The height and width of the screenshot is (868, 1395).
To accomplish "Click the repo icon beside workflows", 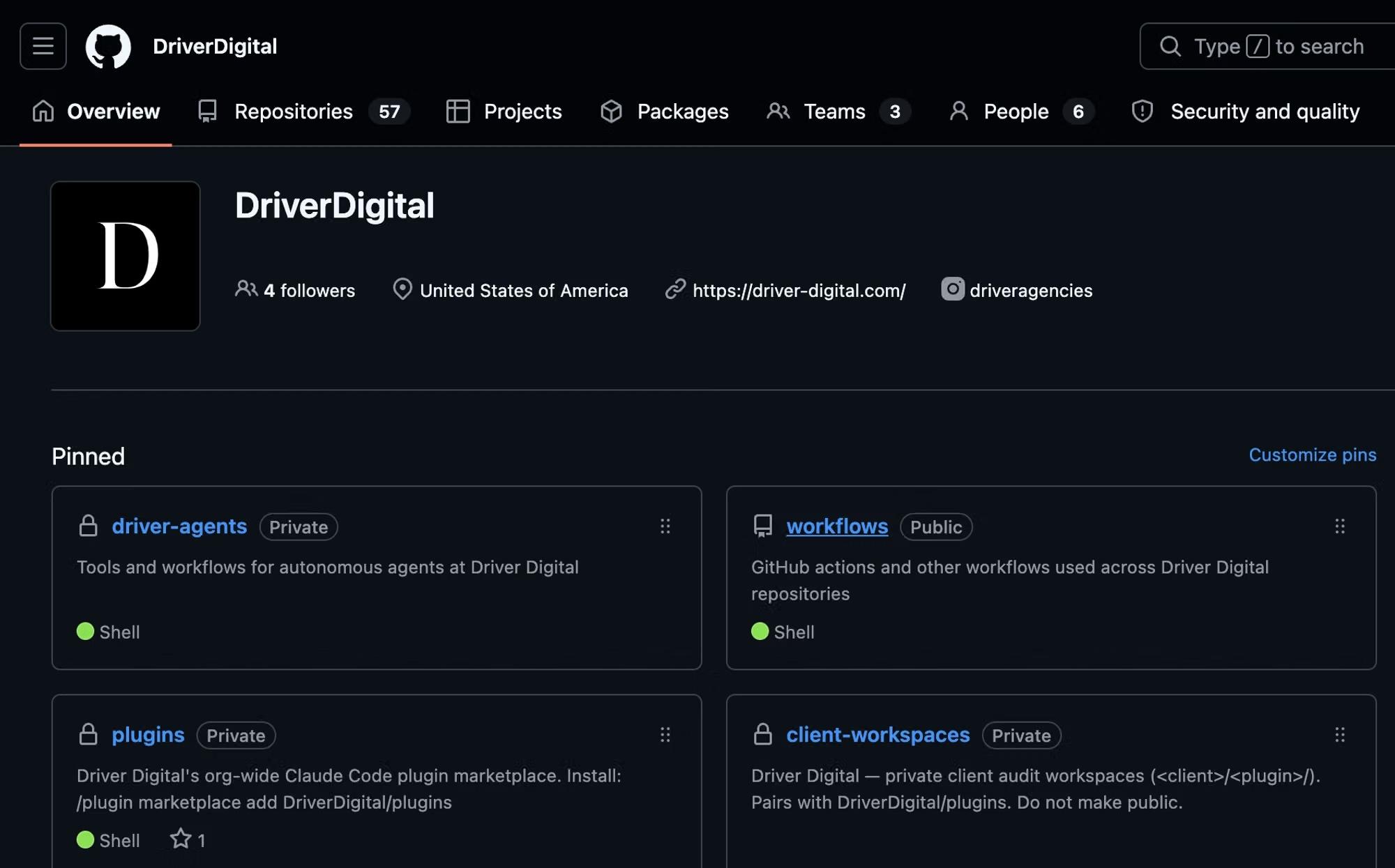I will [763, 526].
